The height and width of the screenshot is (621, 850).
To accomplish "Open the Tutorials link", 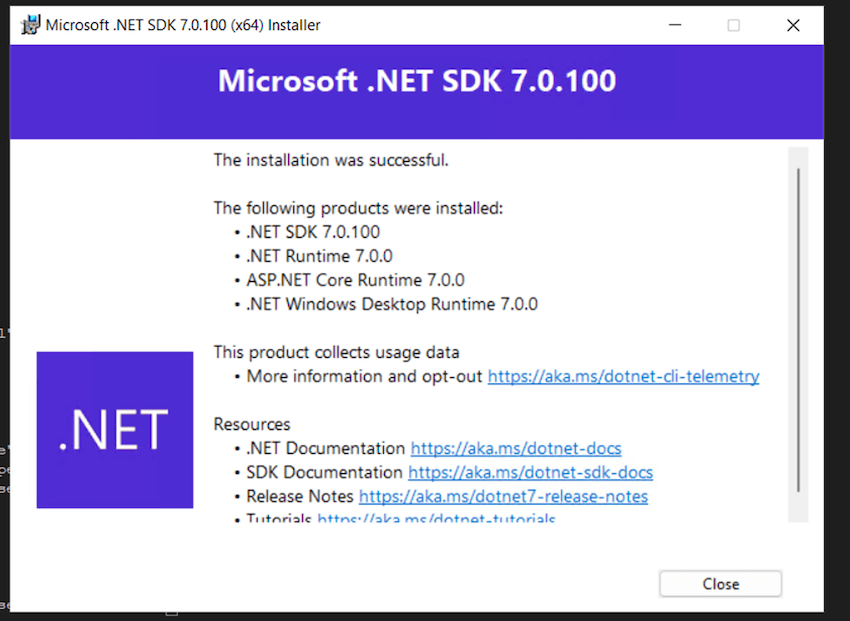I will [436, 519].
